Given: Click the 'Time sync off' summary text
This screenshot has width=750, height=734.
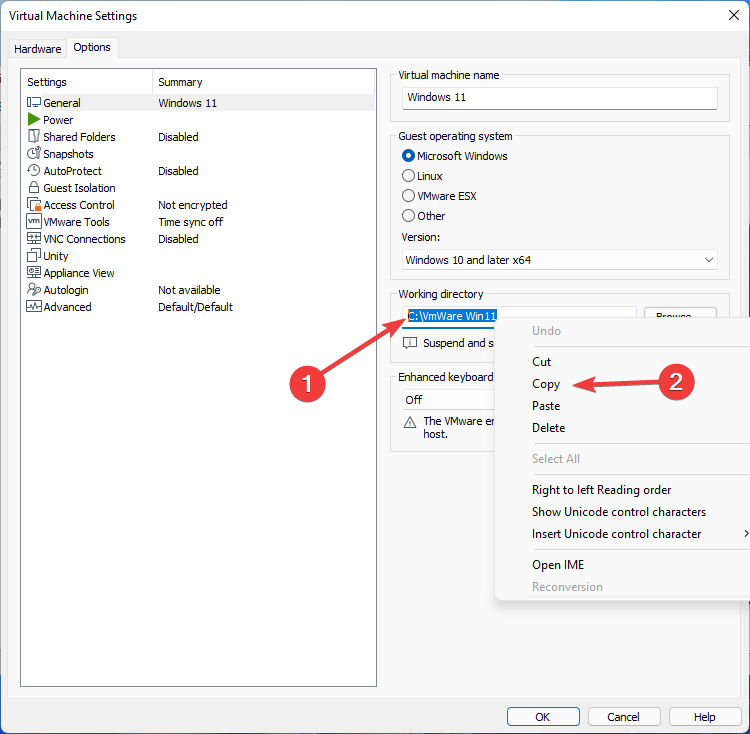Looking at the screenshot, I should point(191,222).
